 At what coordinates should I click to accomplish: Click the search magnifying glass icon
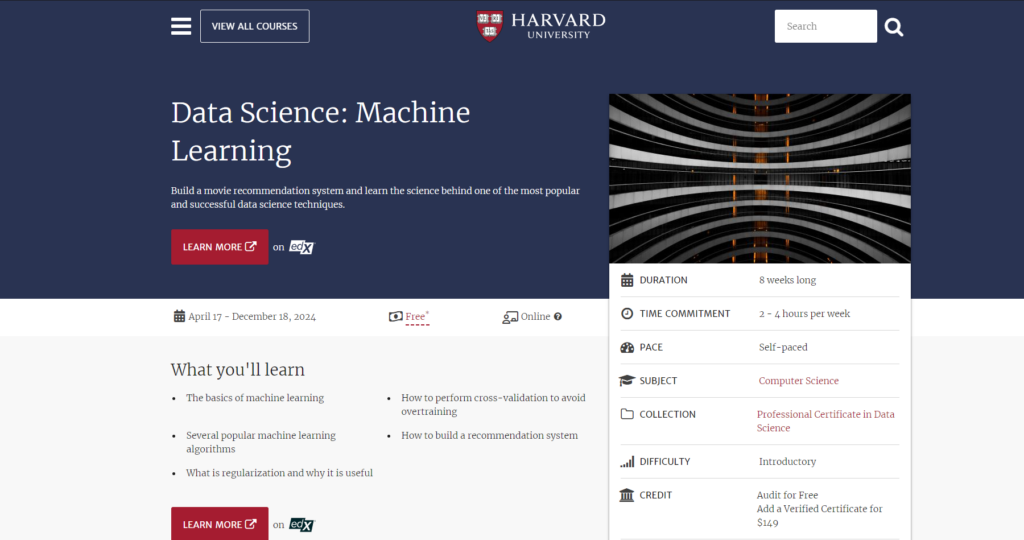894,27
